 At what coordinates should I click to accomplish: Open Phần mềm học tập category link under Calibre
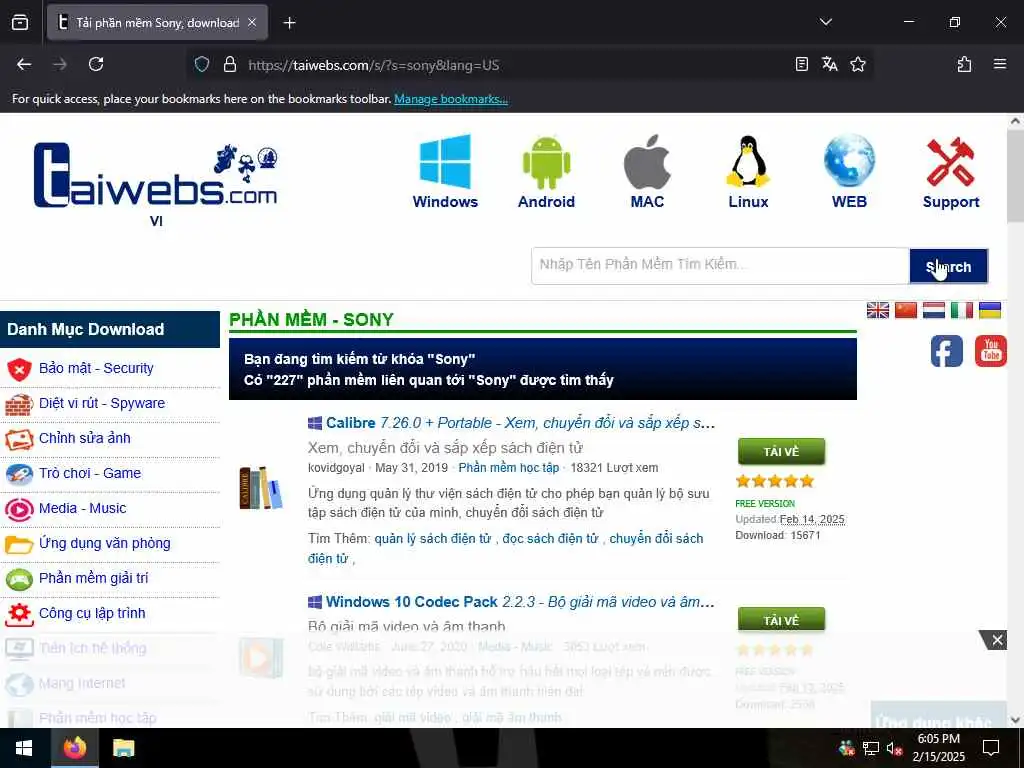(509, 468)
